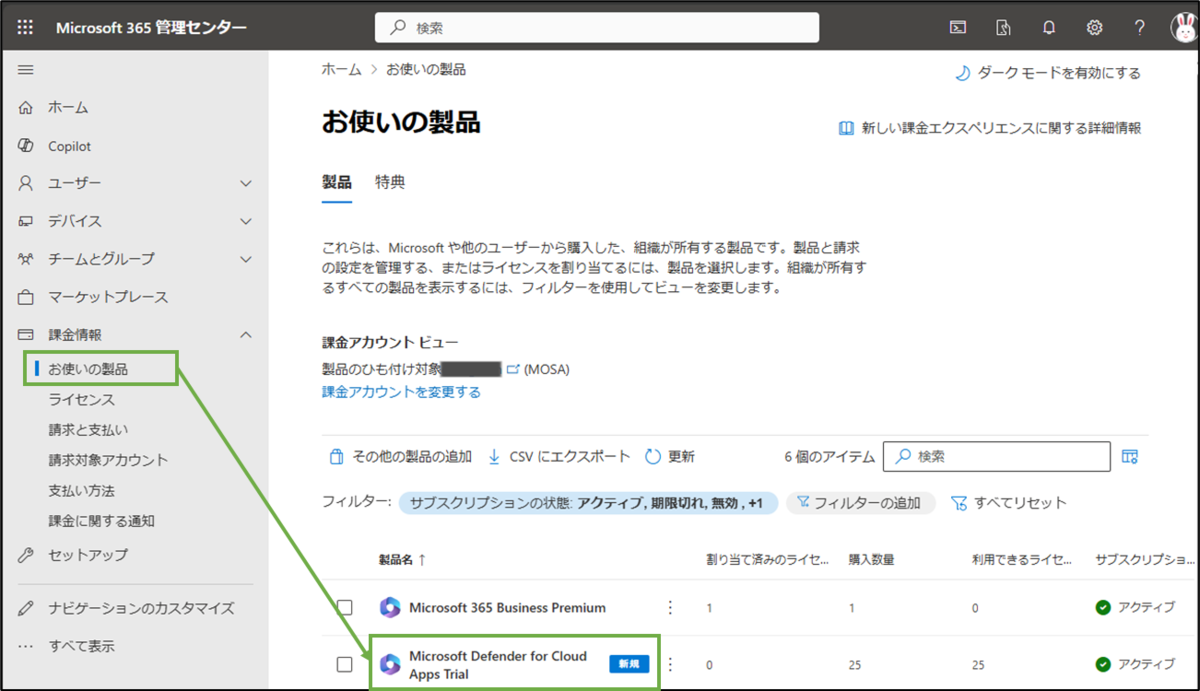Open Cloud Shell icon in header

pyautogui.click(x=957, y=28)
